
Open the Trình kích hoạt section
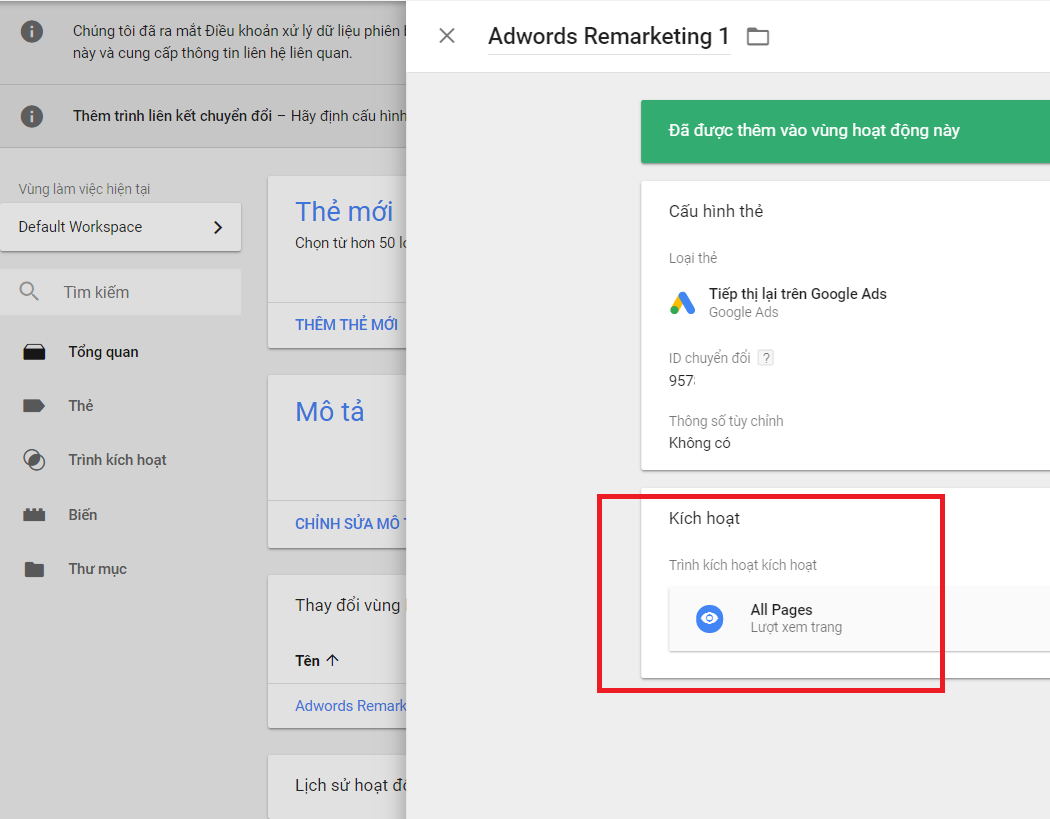tap(117, 460)
